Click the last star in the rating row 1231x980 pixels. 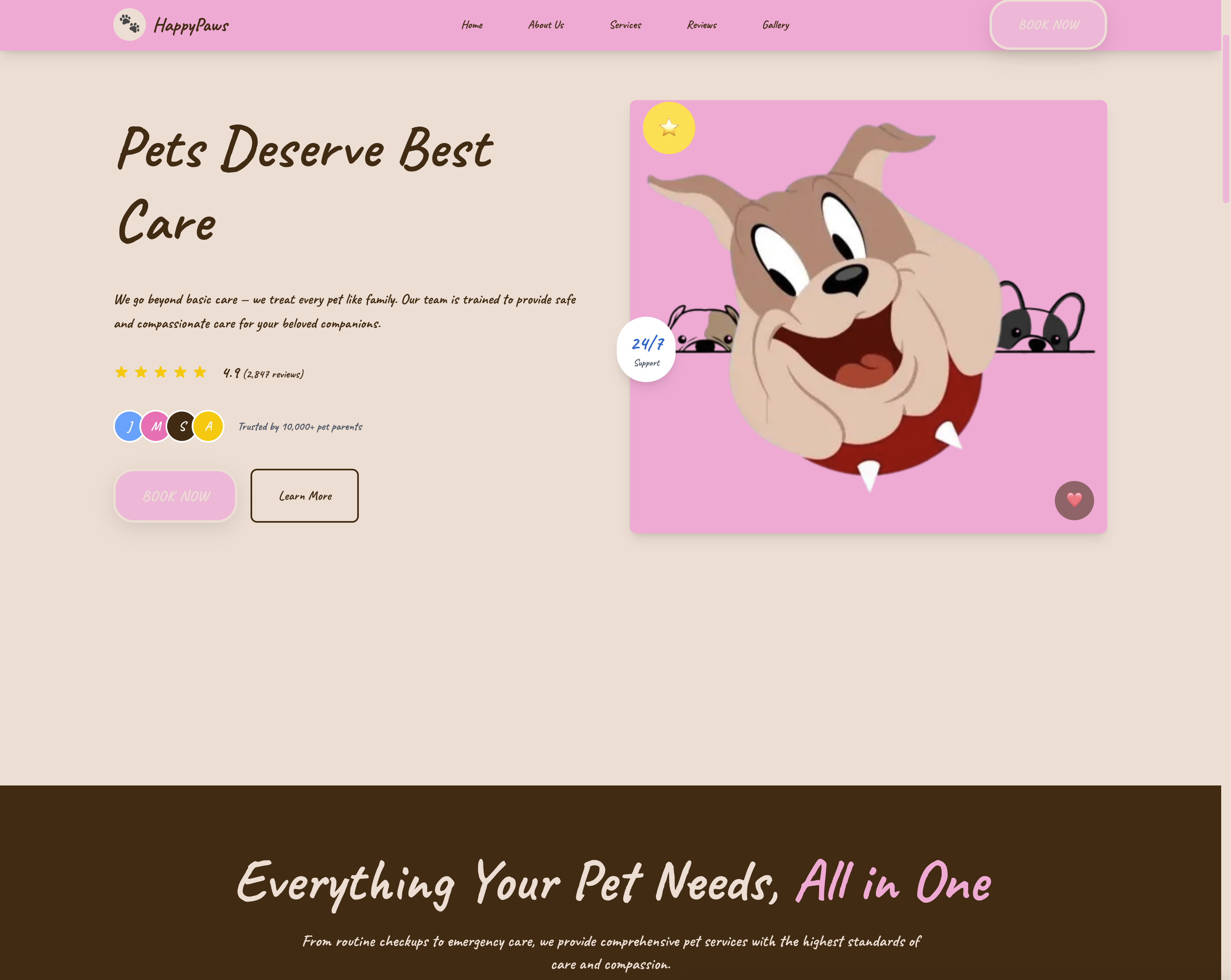point(199,372)
